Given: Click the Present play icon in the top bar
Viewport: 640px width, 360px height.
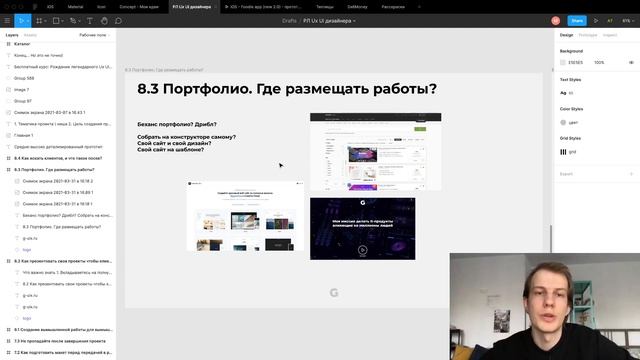Looking at the screenshot, I should tap(596, 21).
